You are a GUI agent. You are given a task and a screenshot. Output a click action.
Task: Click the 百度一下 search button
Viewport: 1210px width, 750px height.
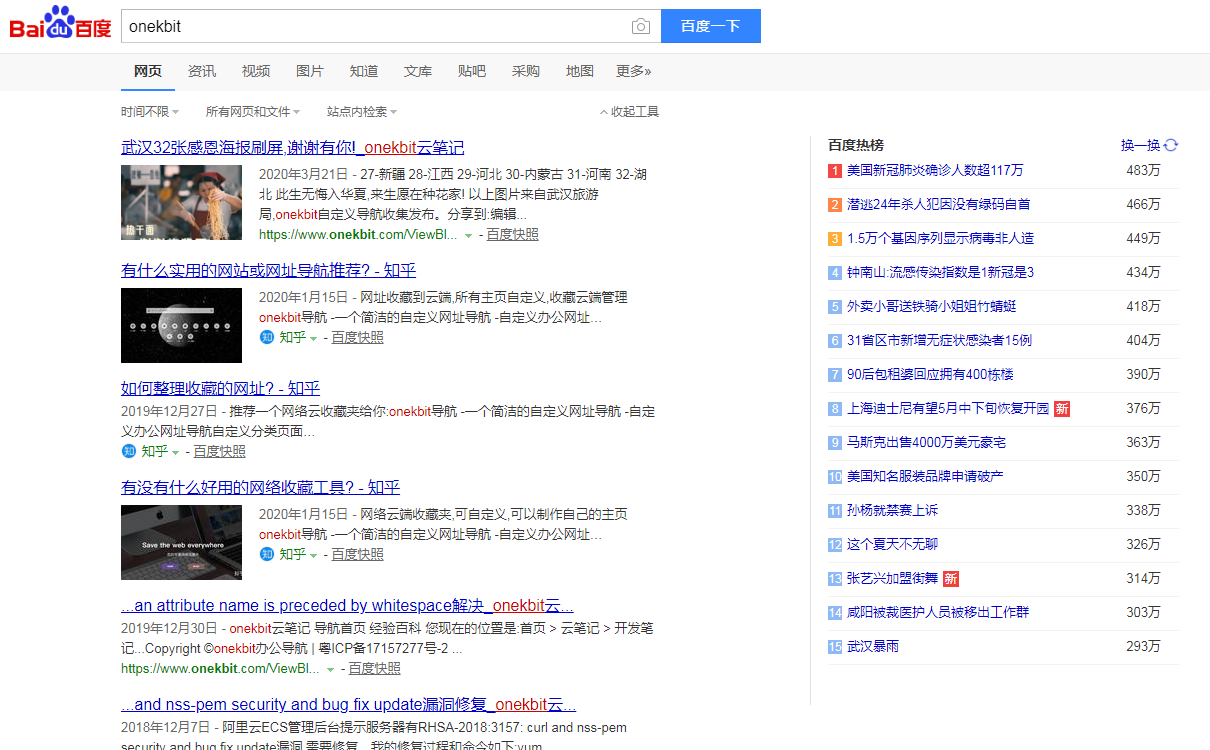point(710,26)
